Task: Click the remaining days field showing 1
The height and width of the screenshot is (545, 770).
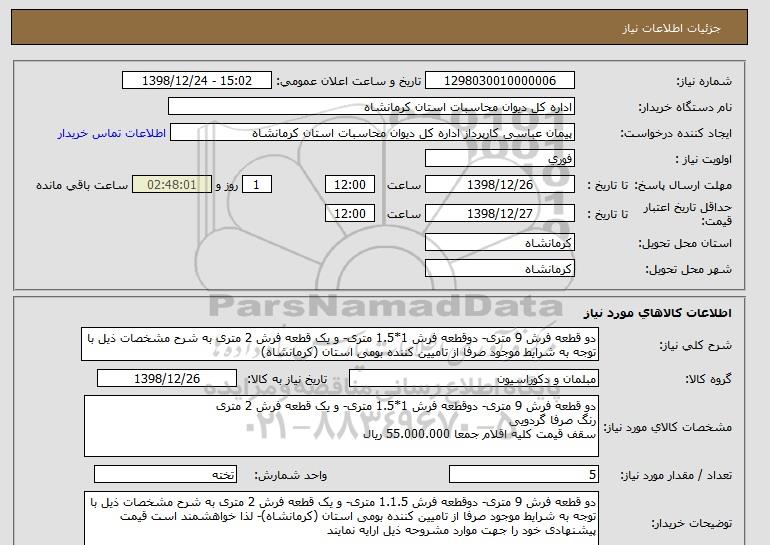Action: 256,185
